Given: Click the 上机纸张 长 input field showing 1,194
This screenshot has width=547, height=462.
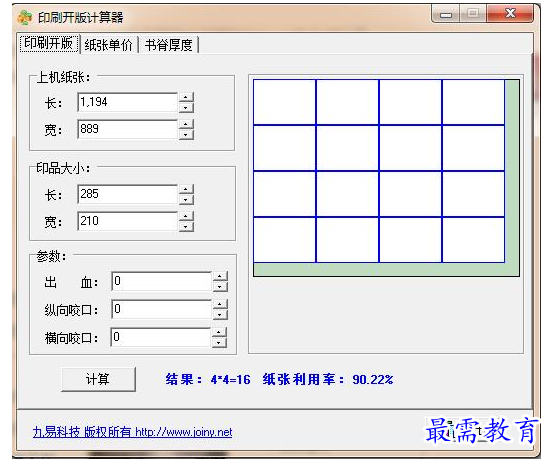Looking at the screenshot, I should click(x=127, y=102).
